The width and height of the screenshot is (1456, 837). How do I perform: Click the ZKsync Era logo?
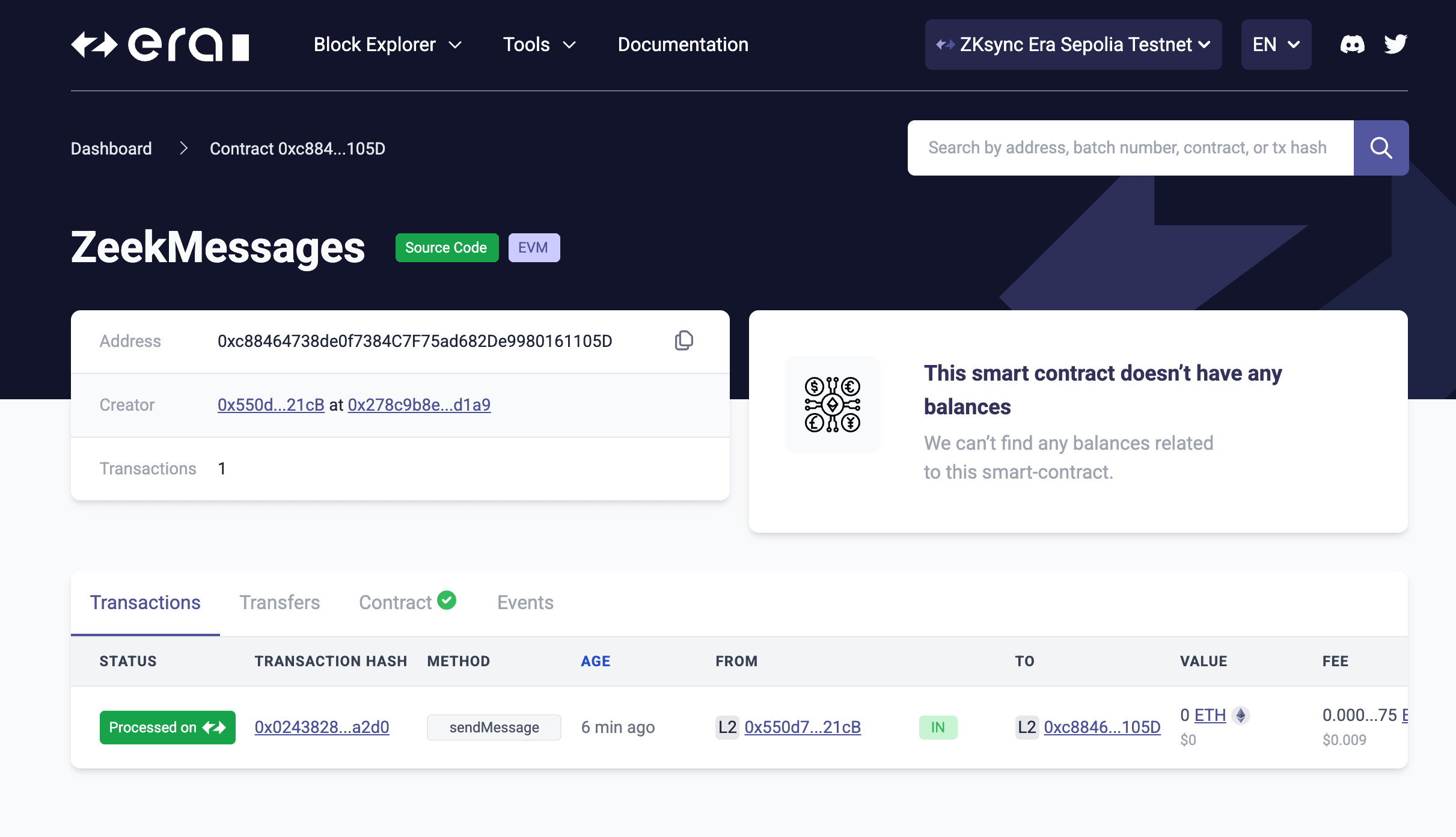[161, 44]
